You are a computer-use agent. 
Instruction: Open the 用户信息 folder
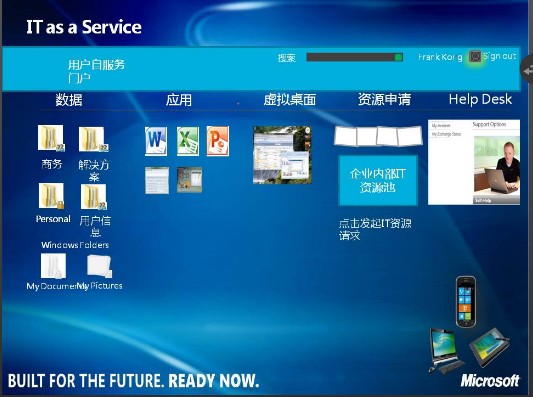(93, 197)
